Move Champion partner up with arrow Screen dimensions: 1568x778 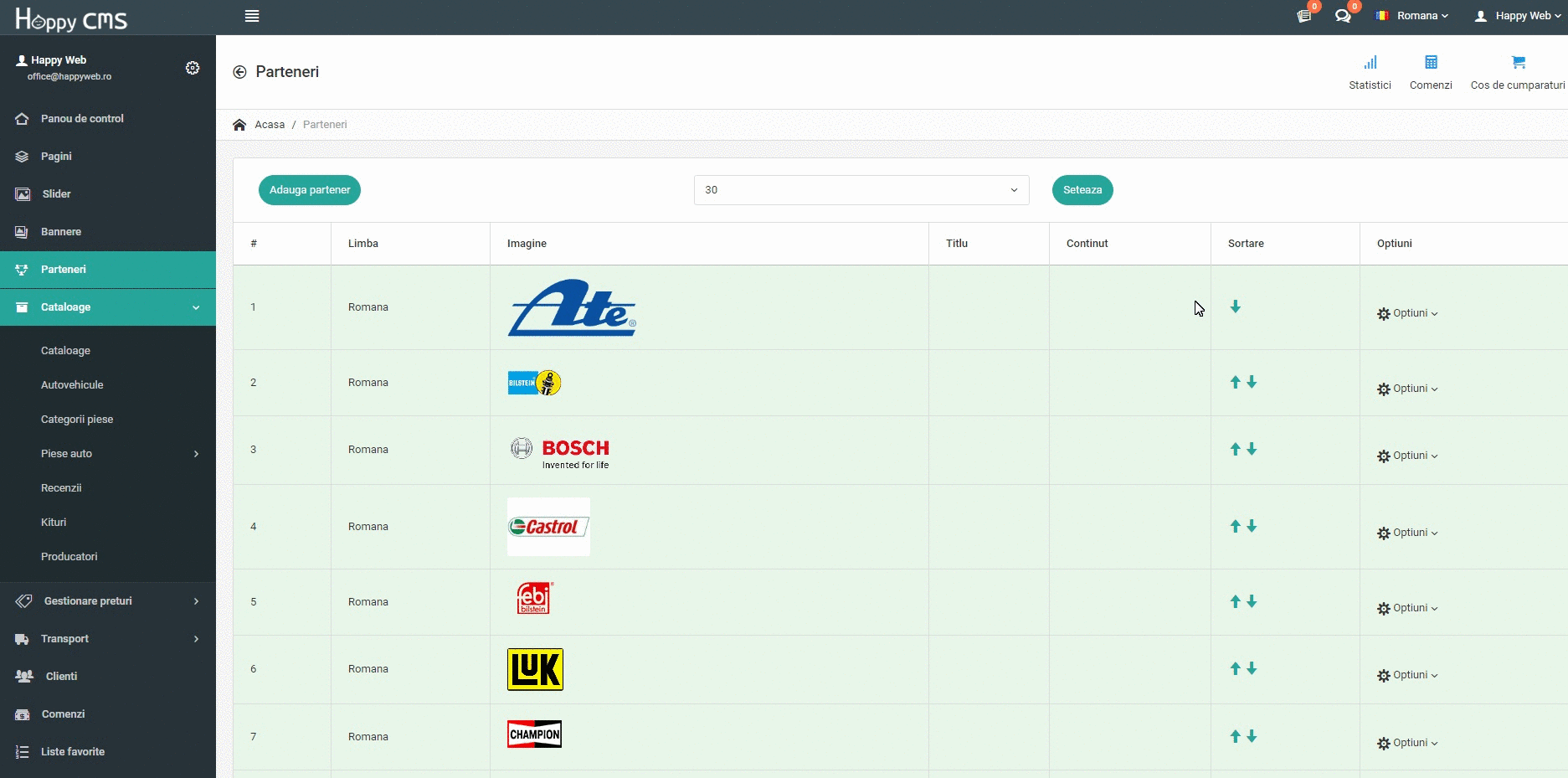pyautogui.click(x=1235, y=736)
